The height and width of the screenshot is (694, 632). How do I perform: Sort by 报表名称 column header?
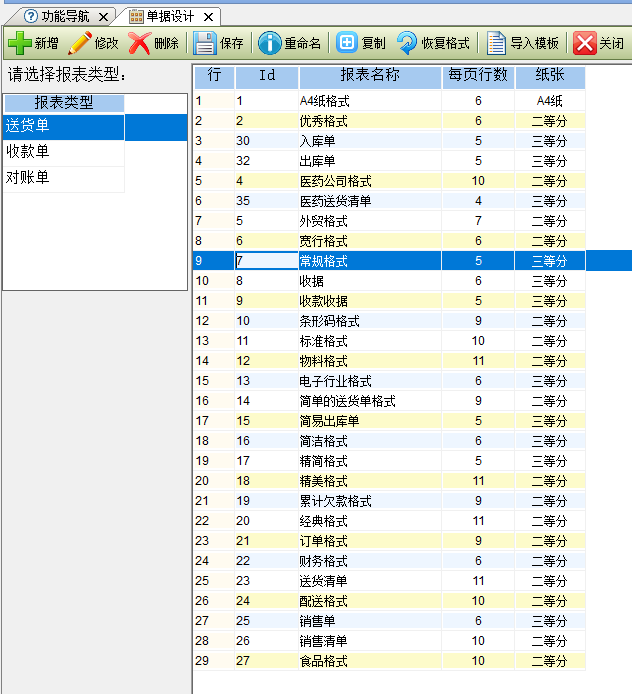370,77
